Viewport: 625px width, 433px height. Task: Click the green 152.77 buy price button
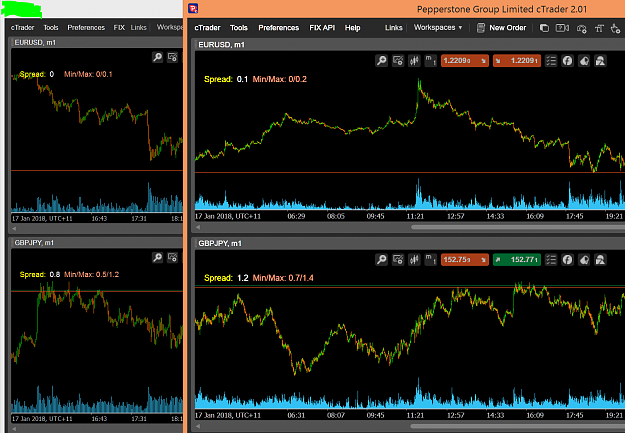pyautogui.click(x=517, y=260)
